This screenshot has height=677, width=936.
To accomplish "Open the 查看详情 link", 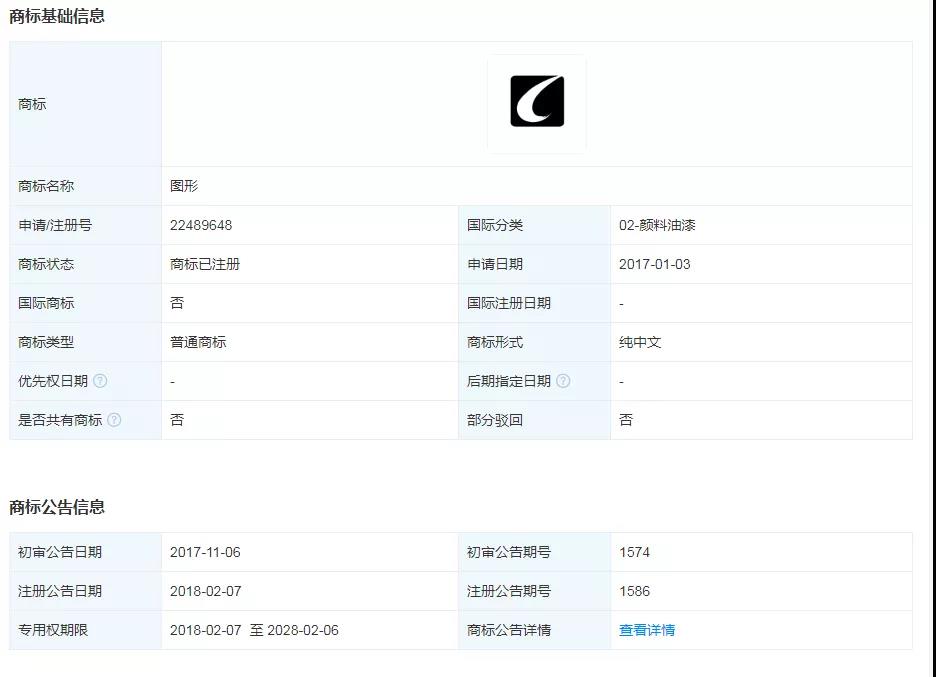I will [x=646, y=630].
